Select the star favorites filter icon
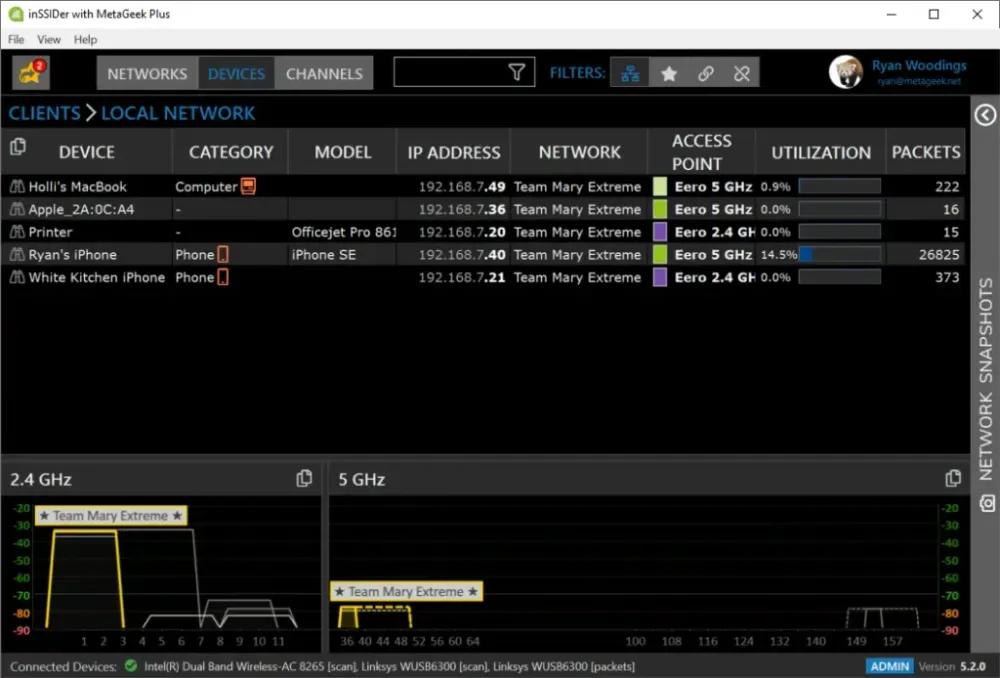 pos(669,72)
